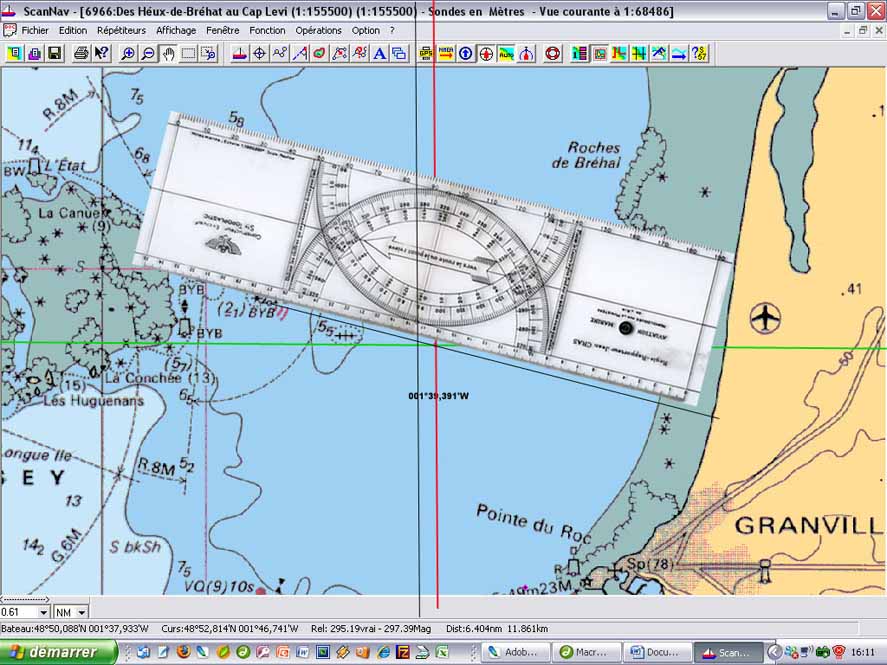
Task: Click the zoom out magnifier
Action: pyautogui.click(x=148, y=54)
